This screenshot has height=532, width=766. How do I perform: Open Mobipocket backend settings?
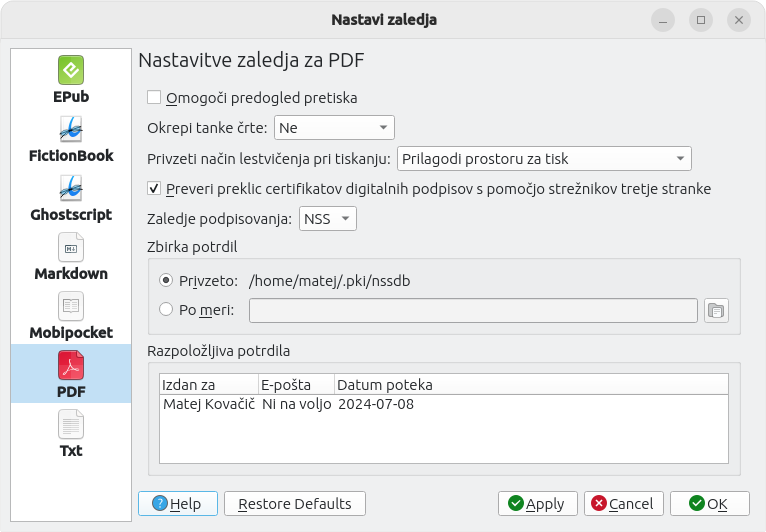[71, 316]
